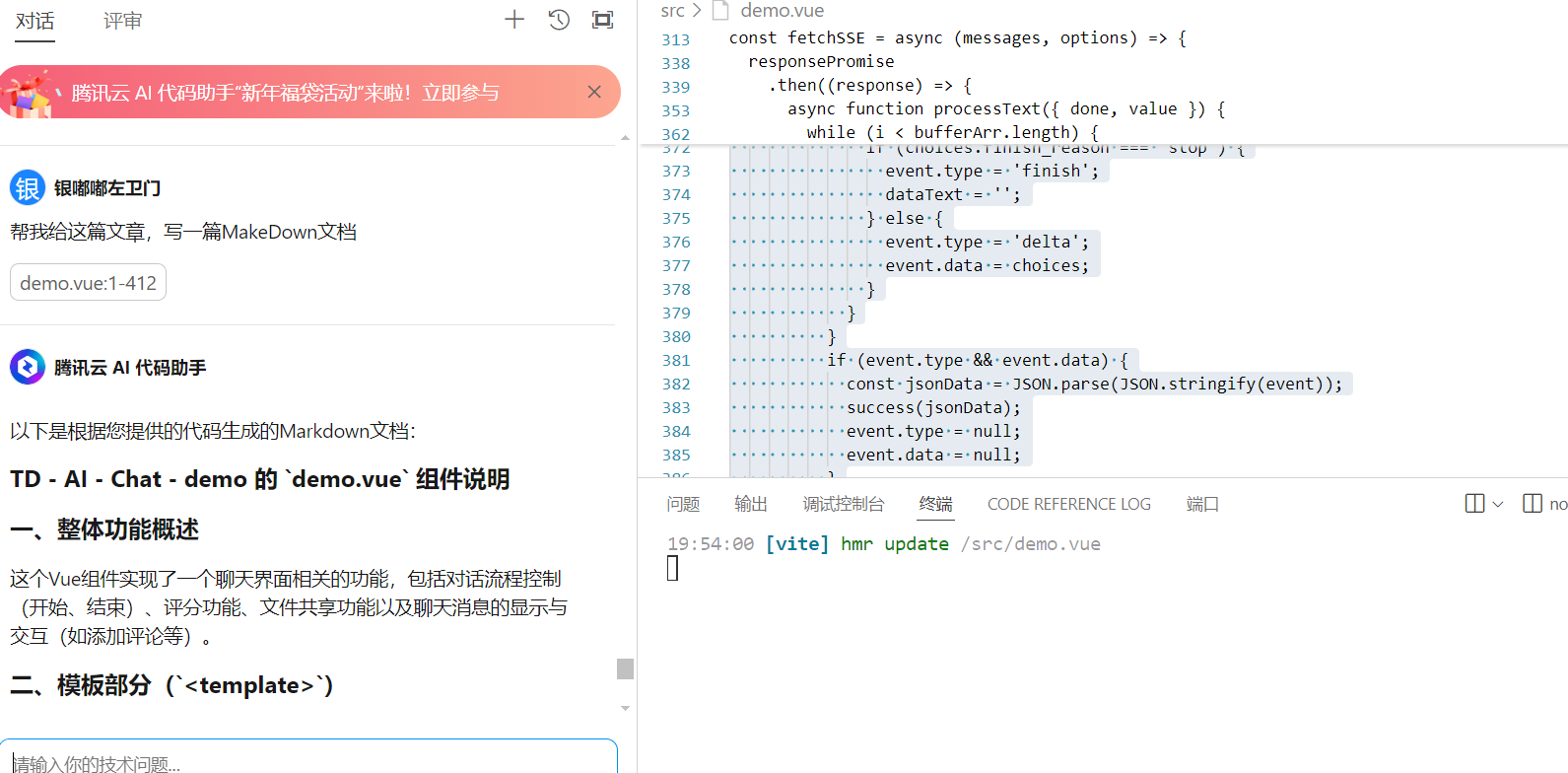The image size is (1568, 773).
Task: Open the demo.vue:1-412 file reference chip
Action: (x=88, y=283)
